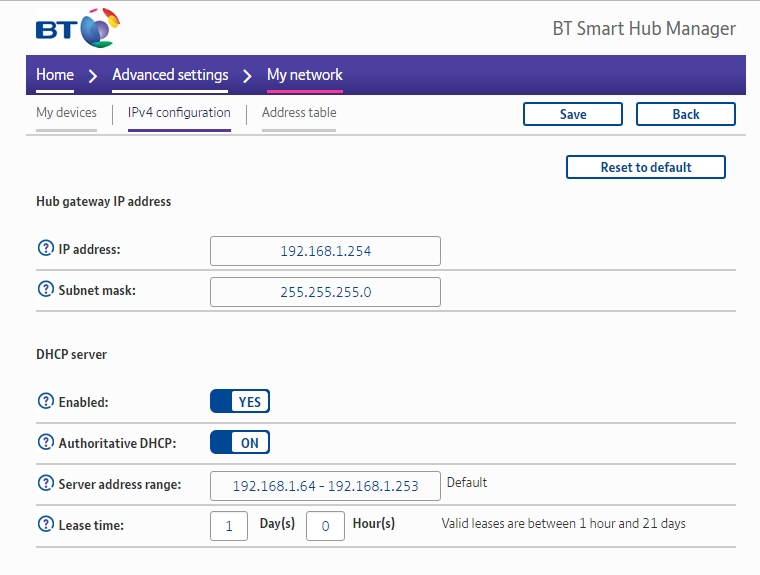This screenshot has width=760, height=575.
Task: Click help icon beside IP address
Action: coord(45,250)
